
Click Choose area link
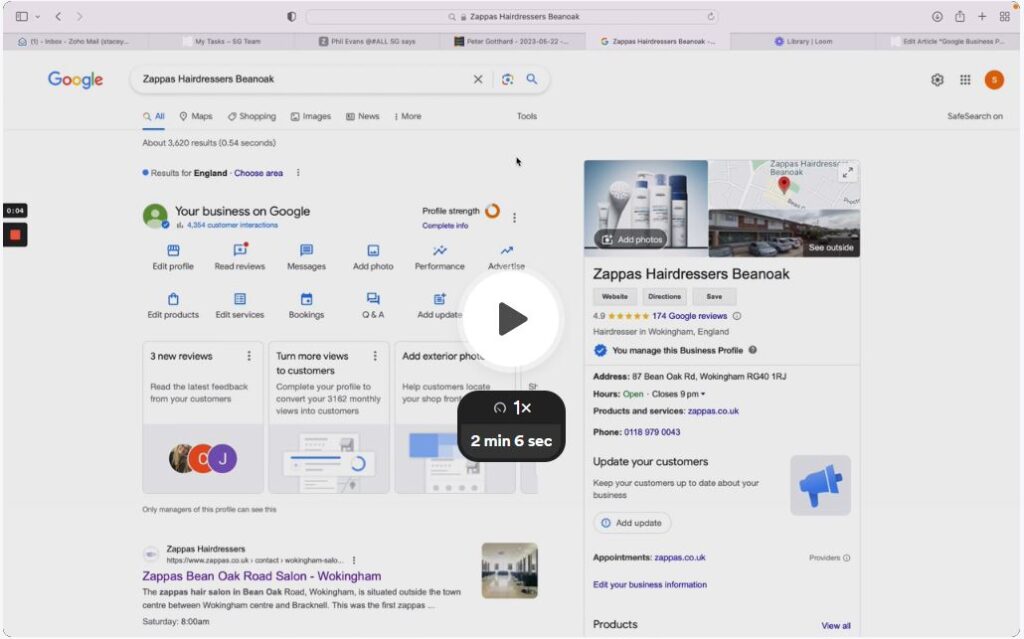[259, 173]
